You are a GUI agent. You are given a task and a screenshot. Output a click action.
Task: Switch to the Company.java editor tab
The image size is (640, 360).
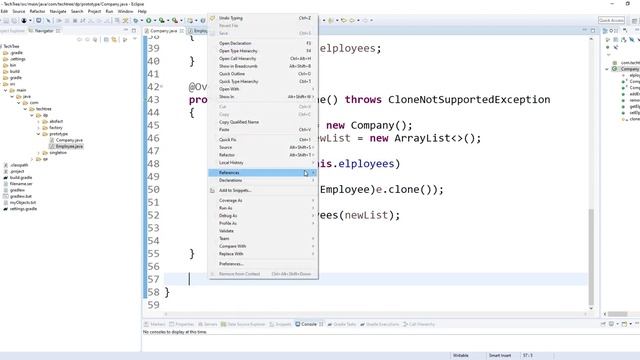[164, 31]
